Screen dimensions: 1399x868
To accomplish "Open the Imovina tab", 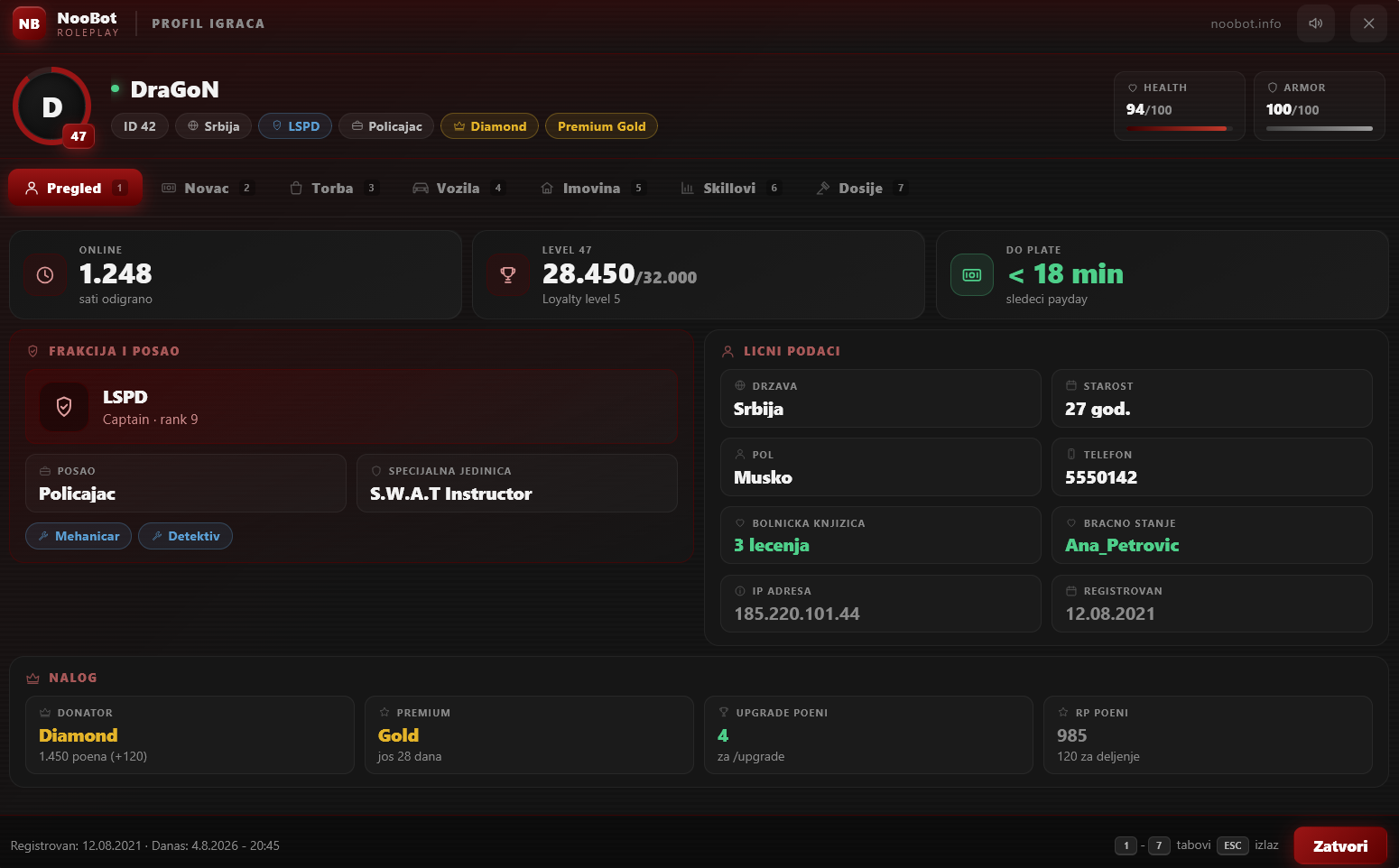I will point(592,188).
